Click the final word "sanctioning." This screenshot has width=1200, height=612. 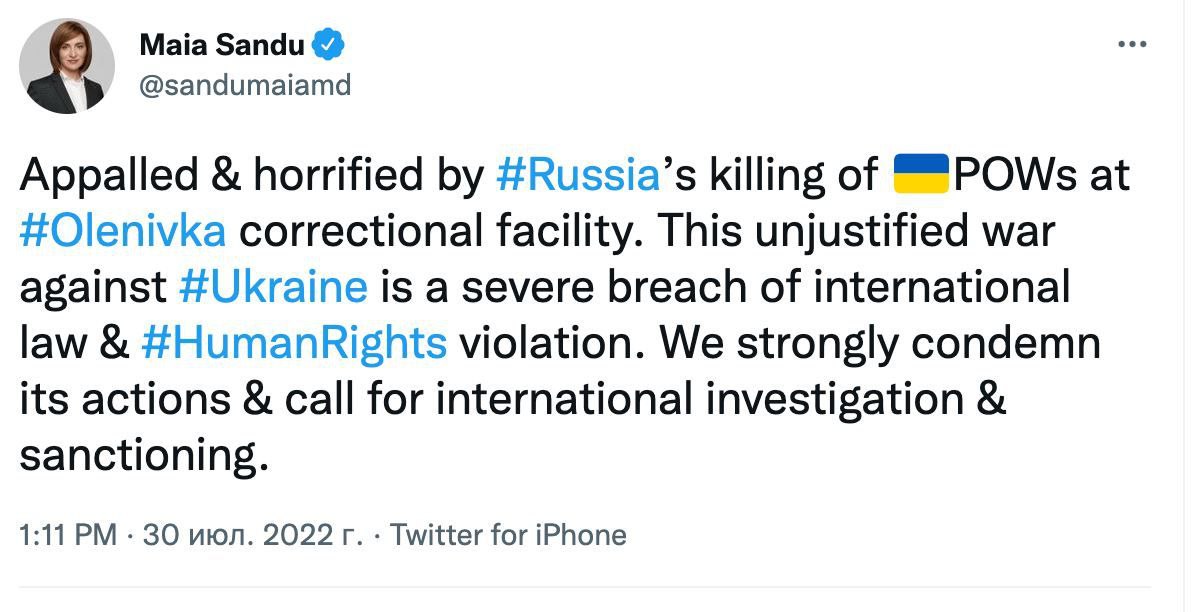145,455
